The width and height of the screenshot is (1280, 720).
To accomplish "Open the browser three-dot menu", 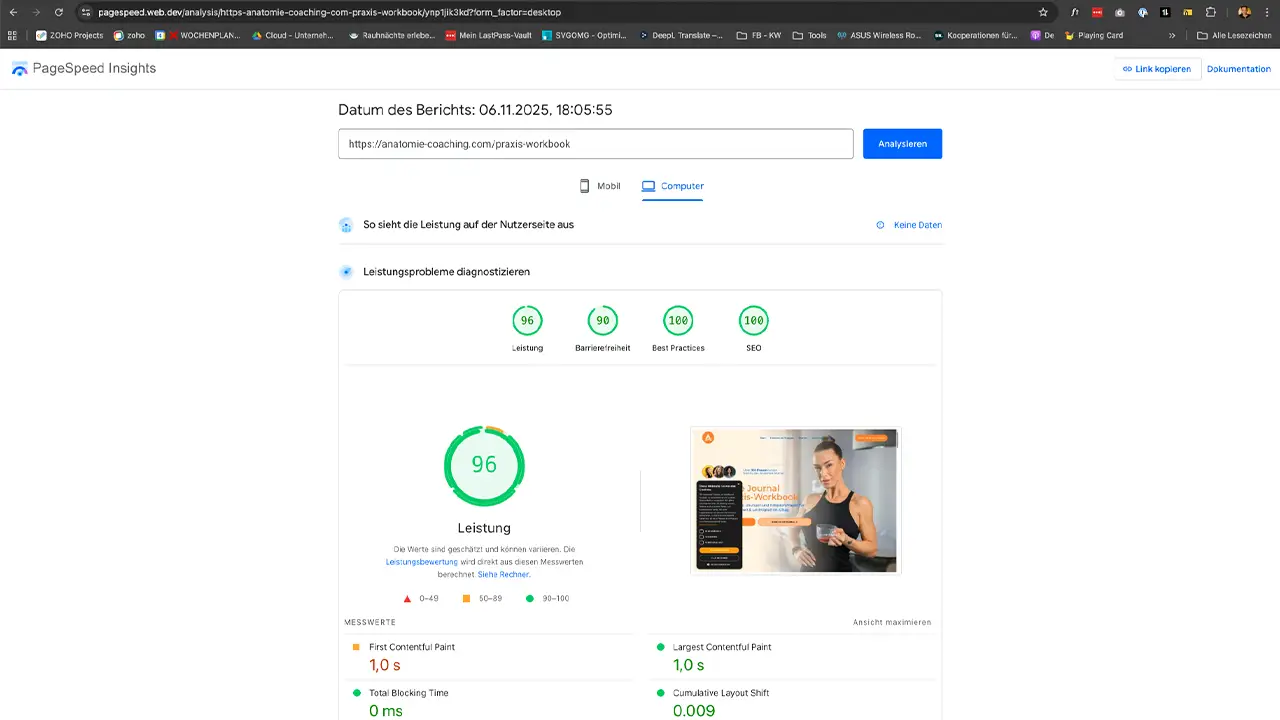I will click(x=1268, y=12).
